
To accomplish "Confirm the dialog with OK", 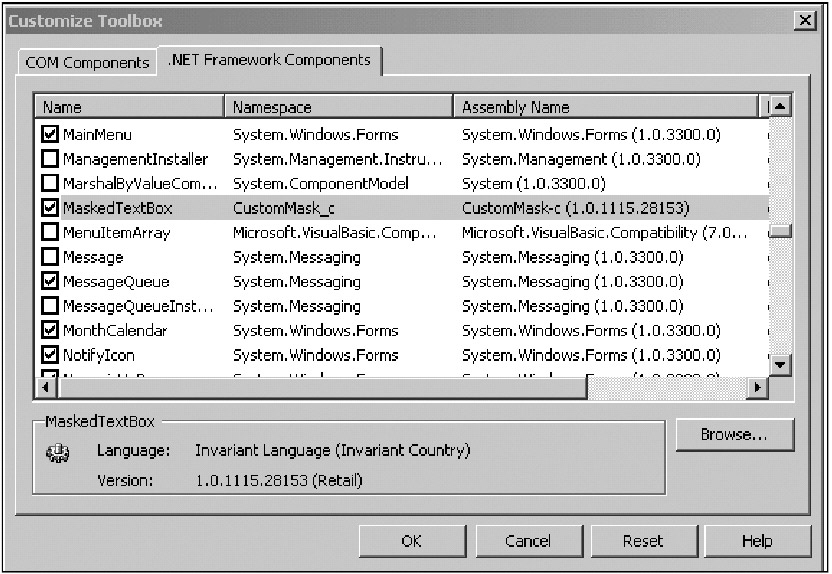I will pyautogui.click(x=413, y=541).
